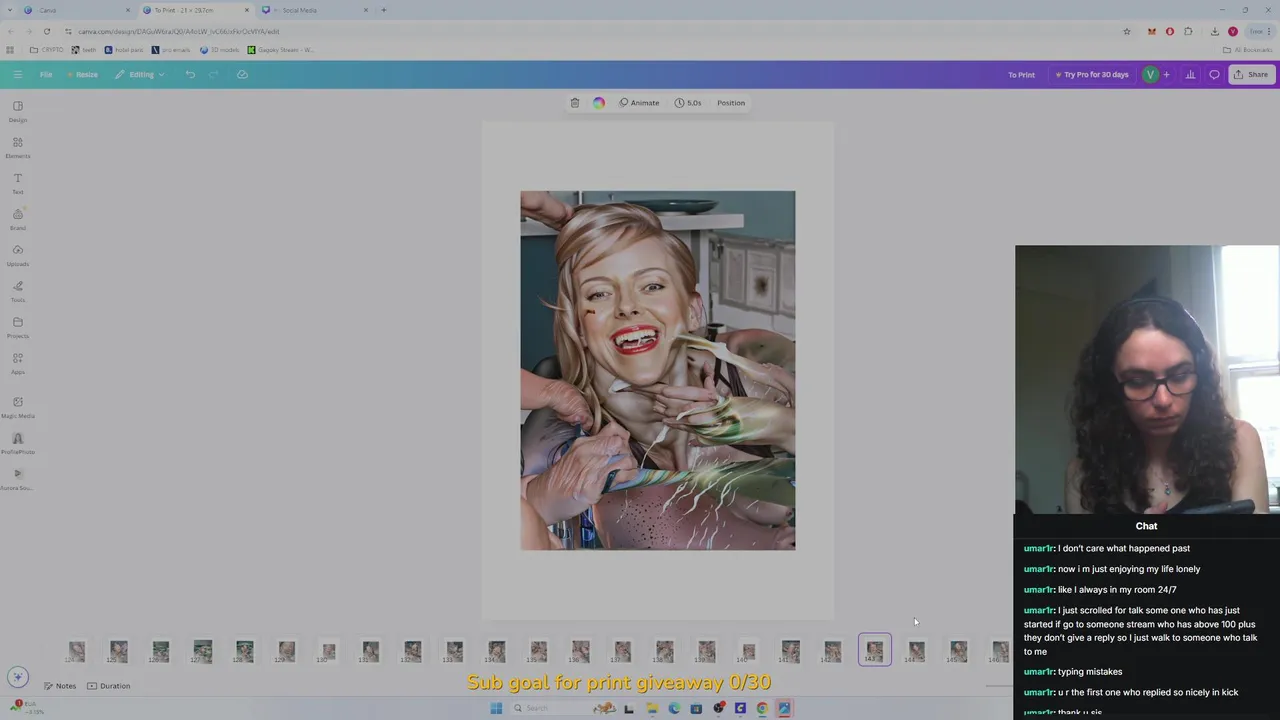Open the Projects side panel
The image size is (1280, 720).
(18, 327)
